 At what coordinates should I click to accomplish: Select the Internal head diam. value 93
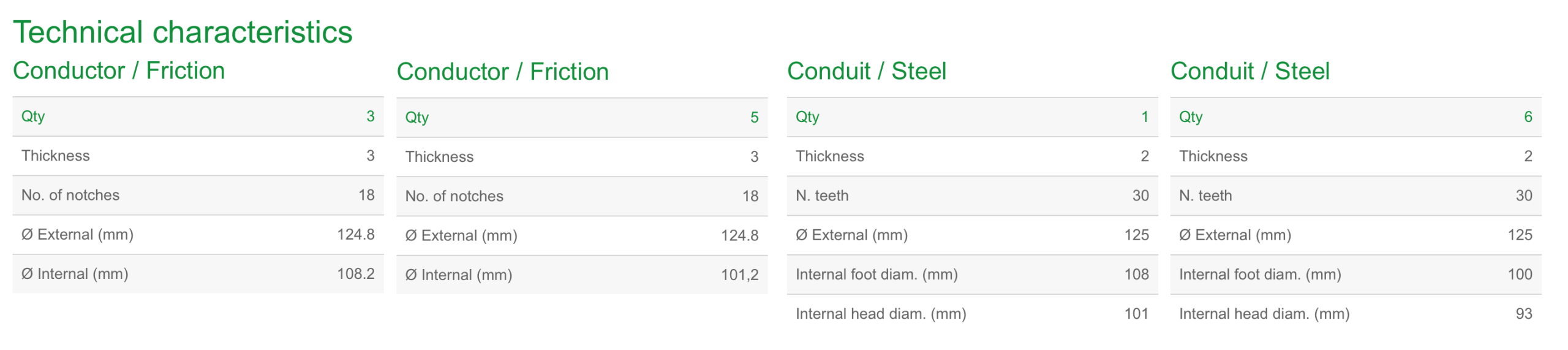coord(1523,313)
